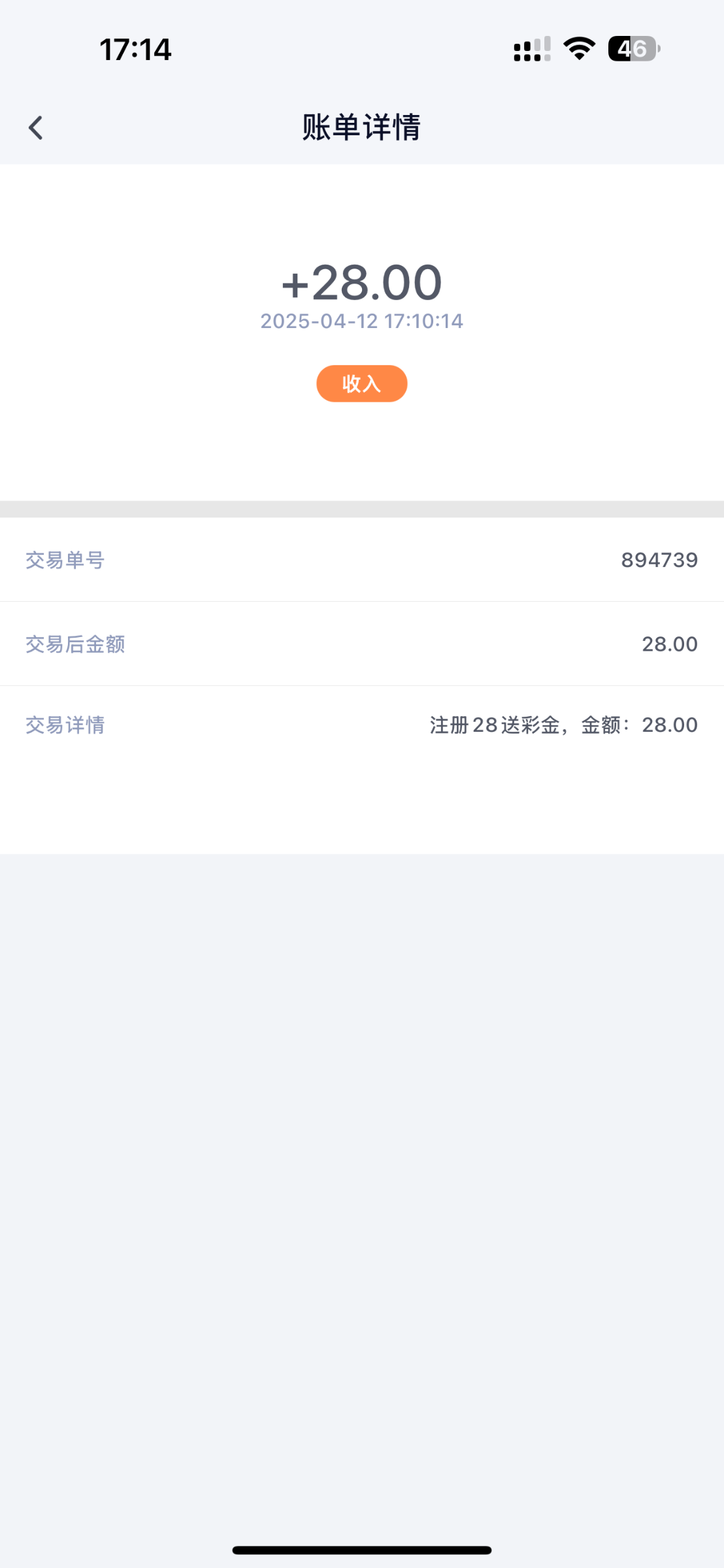Image resolution: width=724 pixels, height=1568 pixels.
Task: Tap the 2025-04-12 17:10:14 timestamp
Action: pyautogui.click(x=361, y=321)
